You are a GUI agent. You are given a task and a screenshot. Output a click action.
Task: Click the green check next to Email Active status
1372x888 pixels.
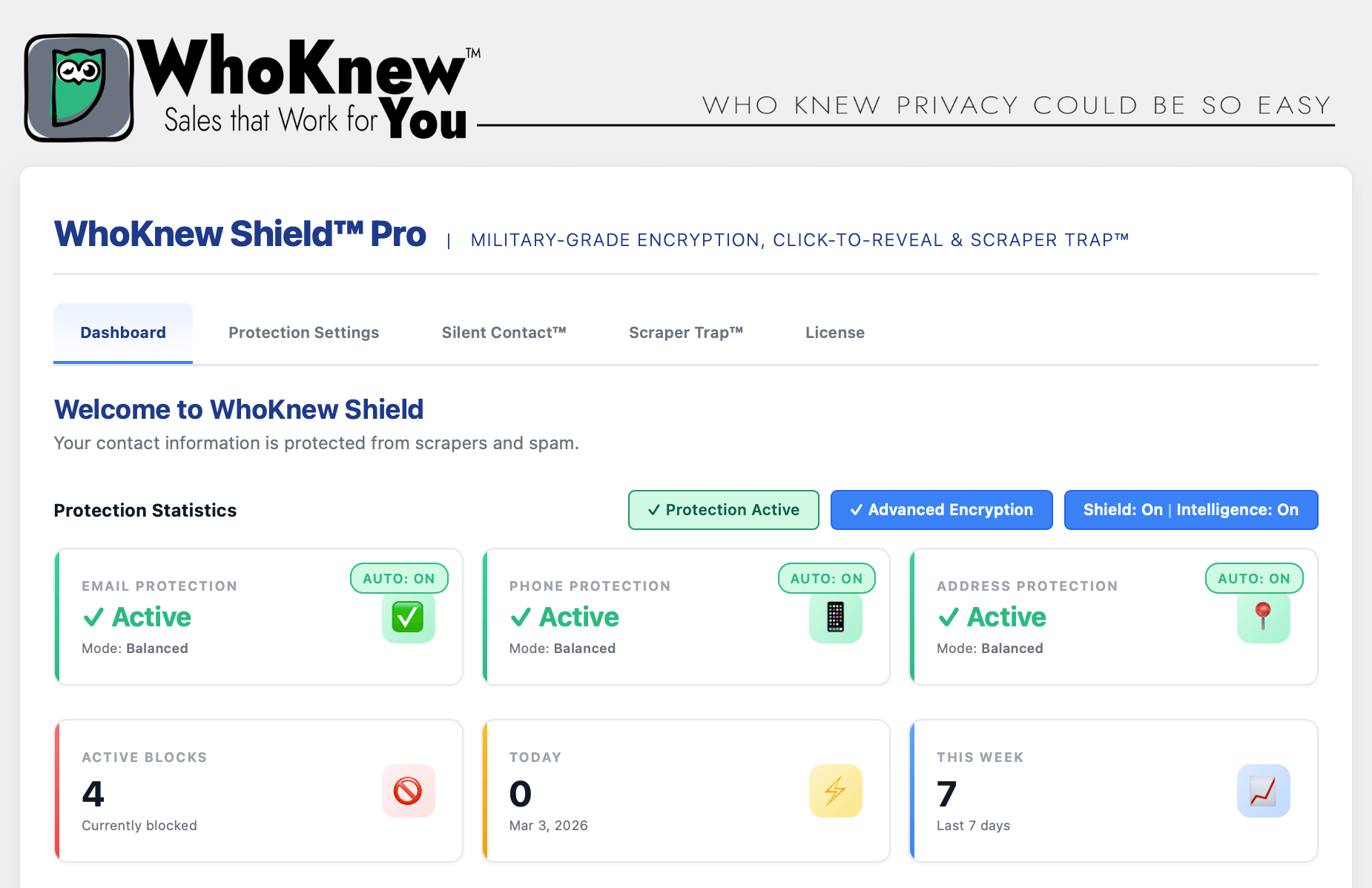[93, 616]
